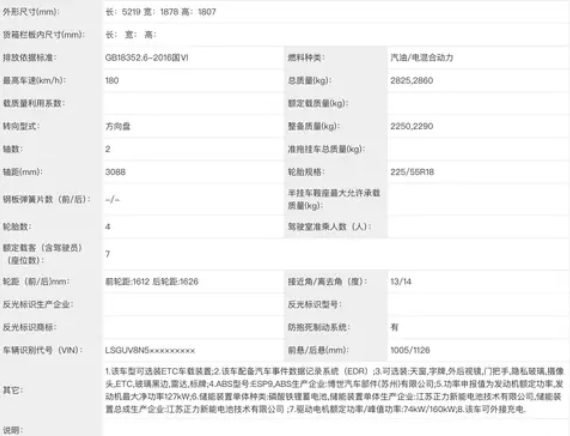The width and height of the screenshot is (570, 436).
Task: Click track value 前轮距:1612 后轮距:1626
Action: pyautogui.click(x=152, y=281)
